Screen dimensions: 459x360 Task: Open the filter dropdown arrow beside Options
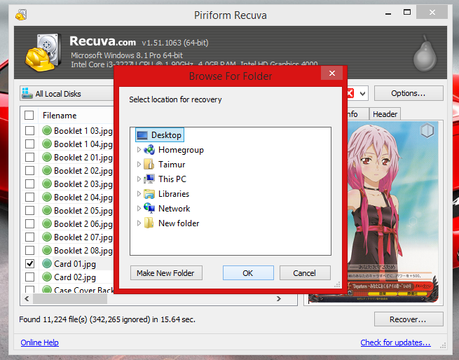pyautogui.click(x=362, y=94)
